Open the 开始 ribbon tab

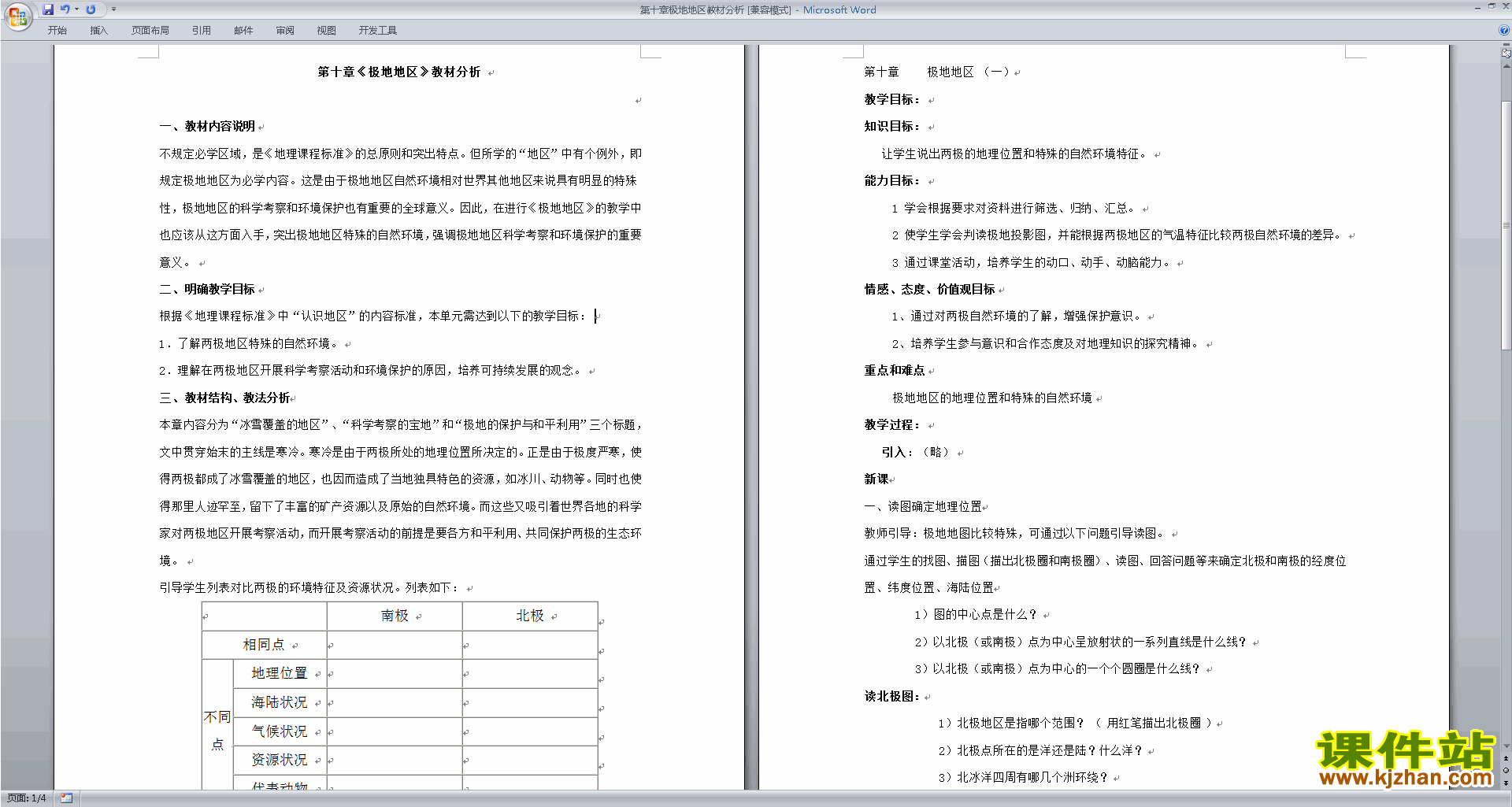[57, 31]
